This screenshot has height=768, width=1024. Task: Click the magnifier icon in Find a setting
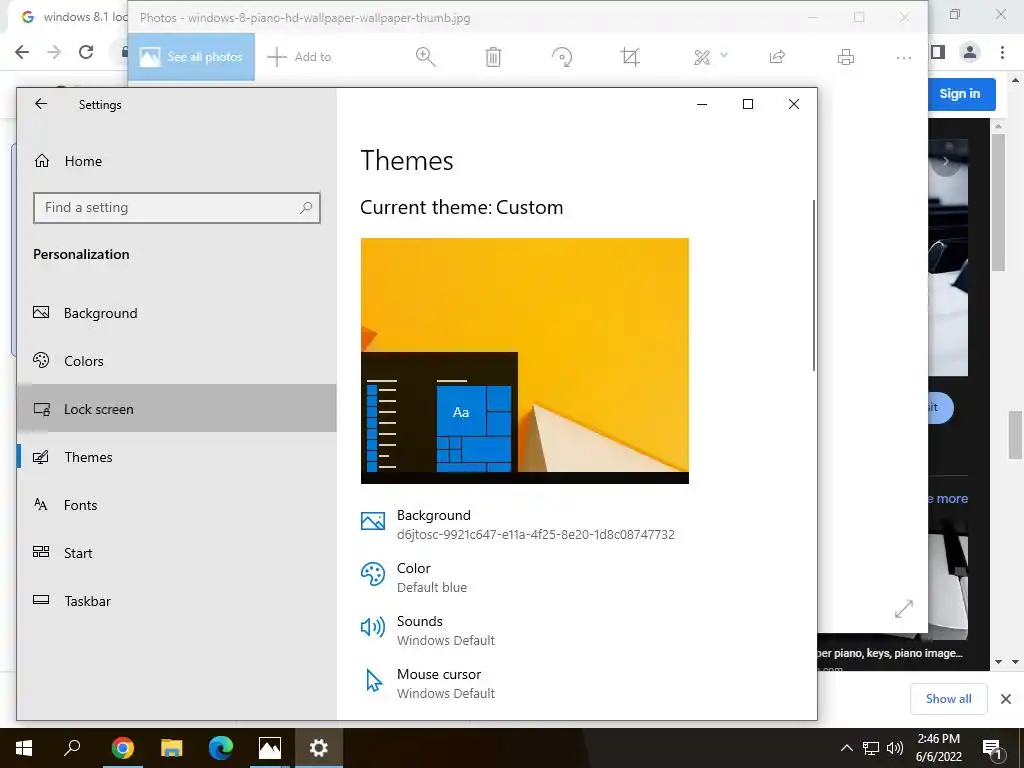(x=306, y=208)
